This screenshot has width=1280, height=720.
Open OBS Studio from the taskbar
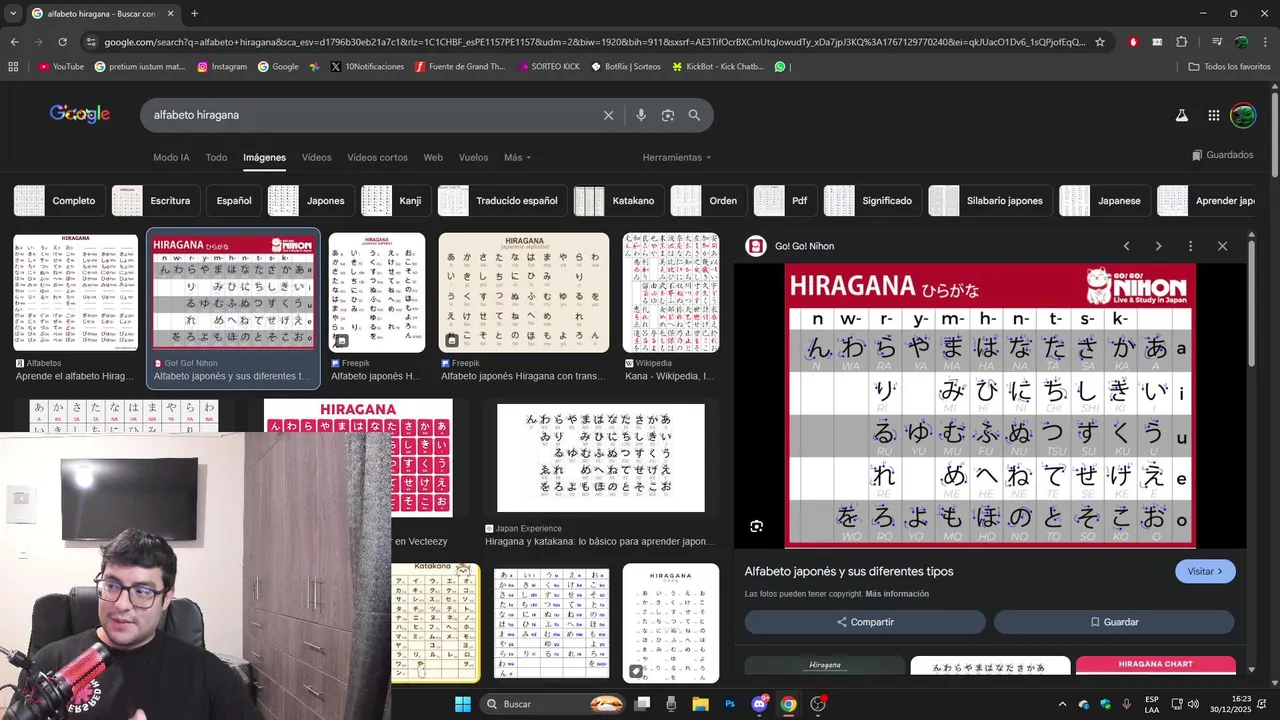click(818, 704)
